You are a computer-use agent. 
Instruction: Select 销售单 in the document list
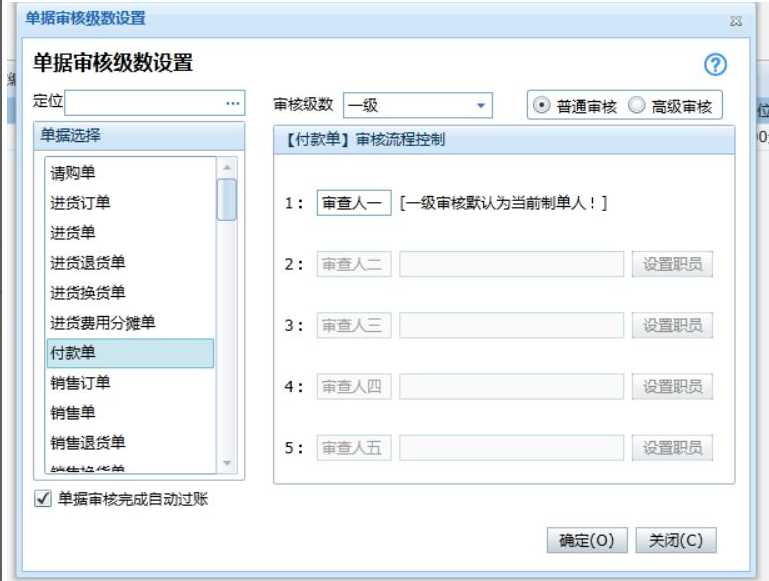coord(130,413)
